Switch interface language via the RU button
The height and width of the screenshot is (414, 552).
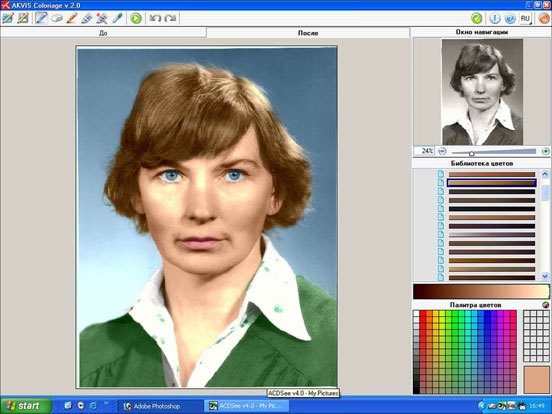(x=525, y=18)
